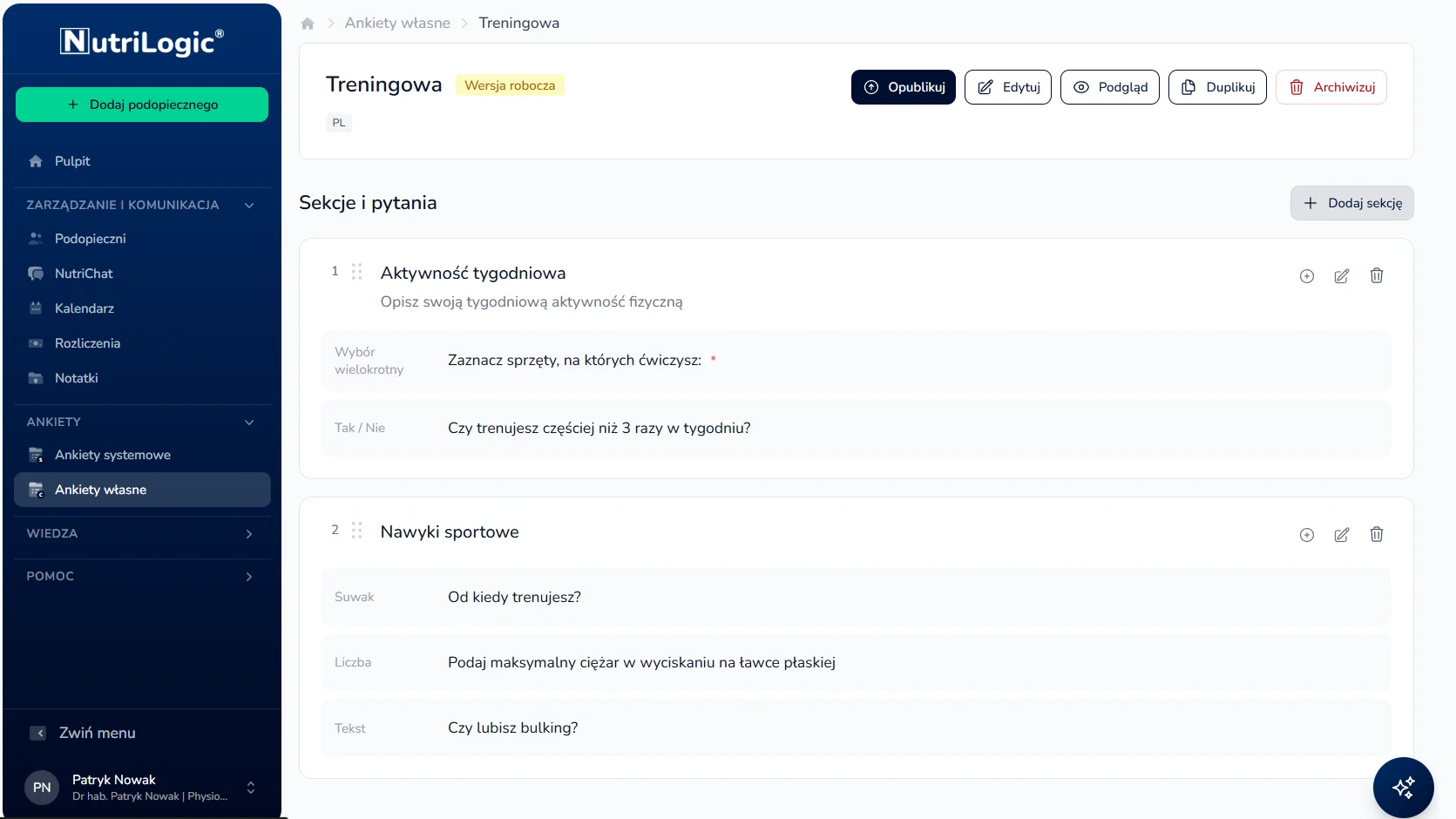
Task: Click the PN user avatar
Action: (42, 788)
